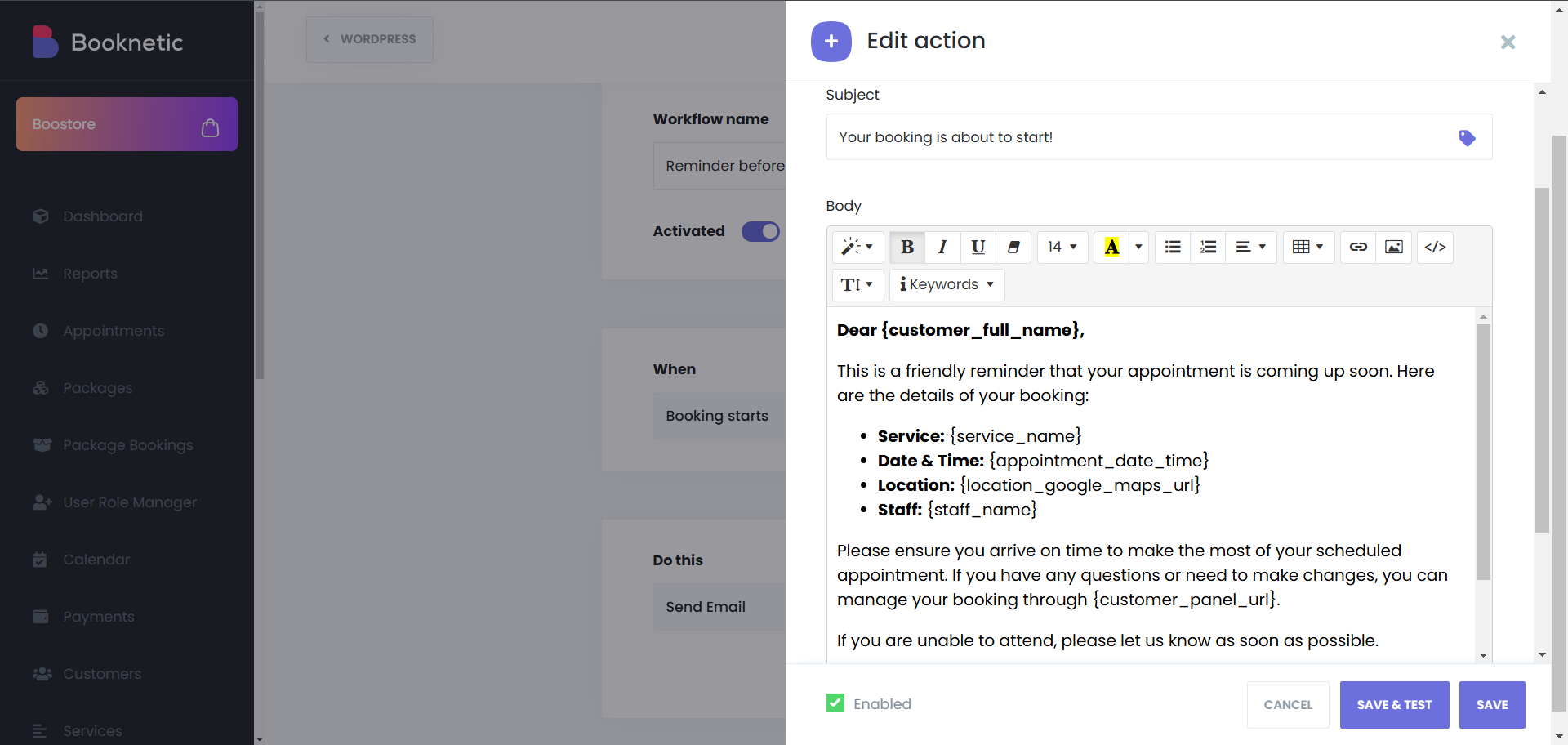Open the line height dropdown
The height and width of the screenshot is (745, 1568).
coord(857,284)
